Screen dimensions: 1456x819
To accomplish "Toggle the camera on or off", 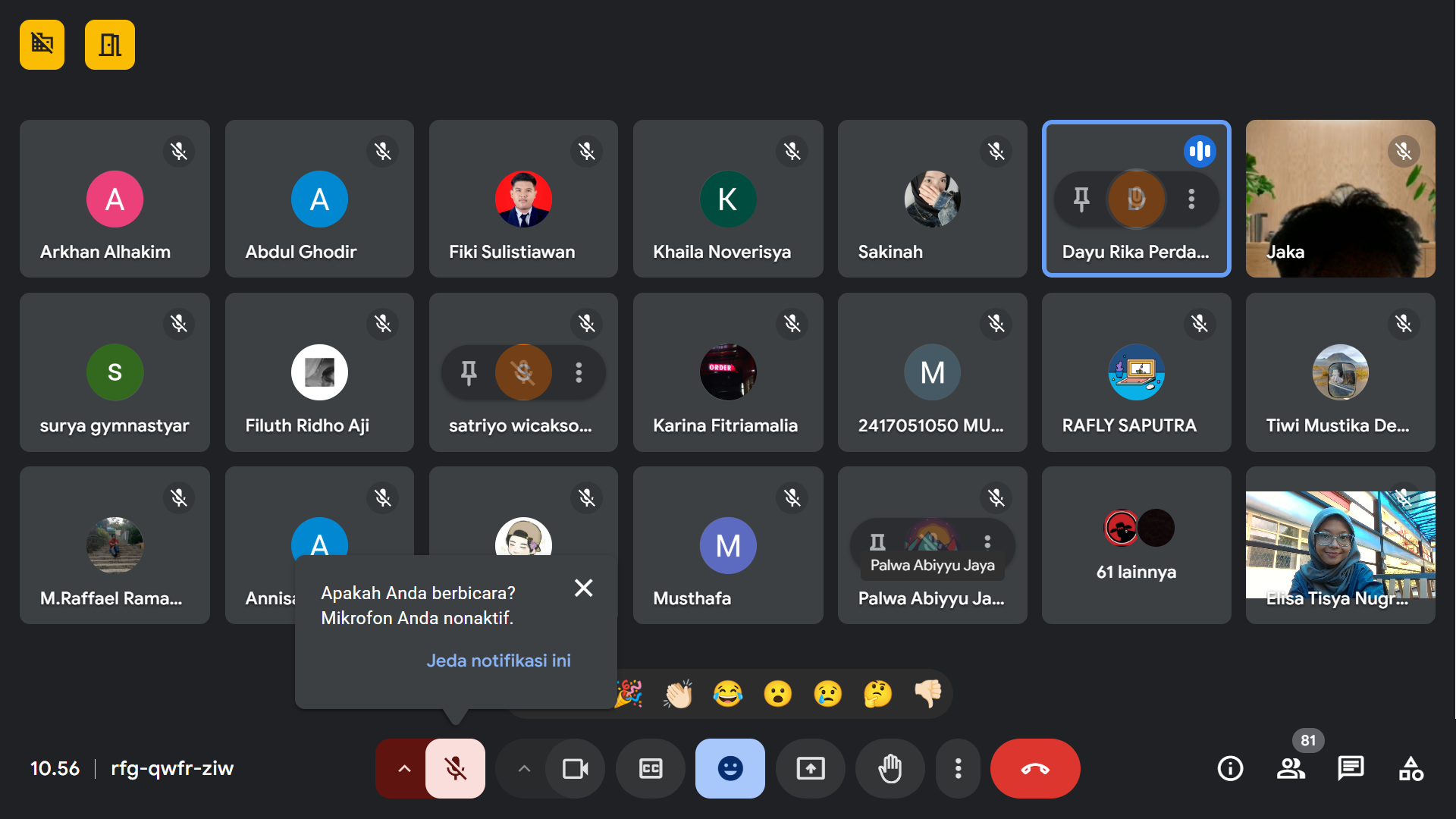I will pyautogui.click(x=575, y=768).
